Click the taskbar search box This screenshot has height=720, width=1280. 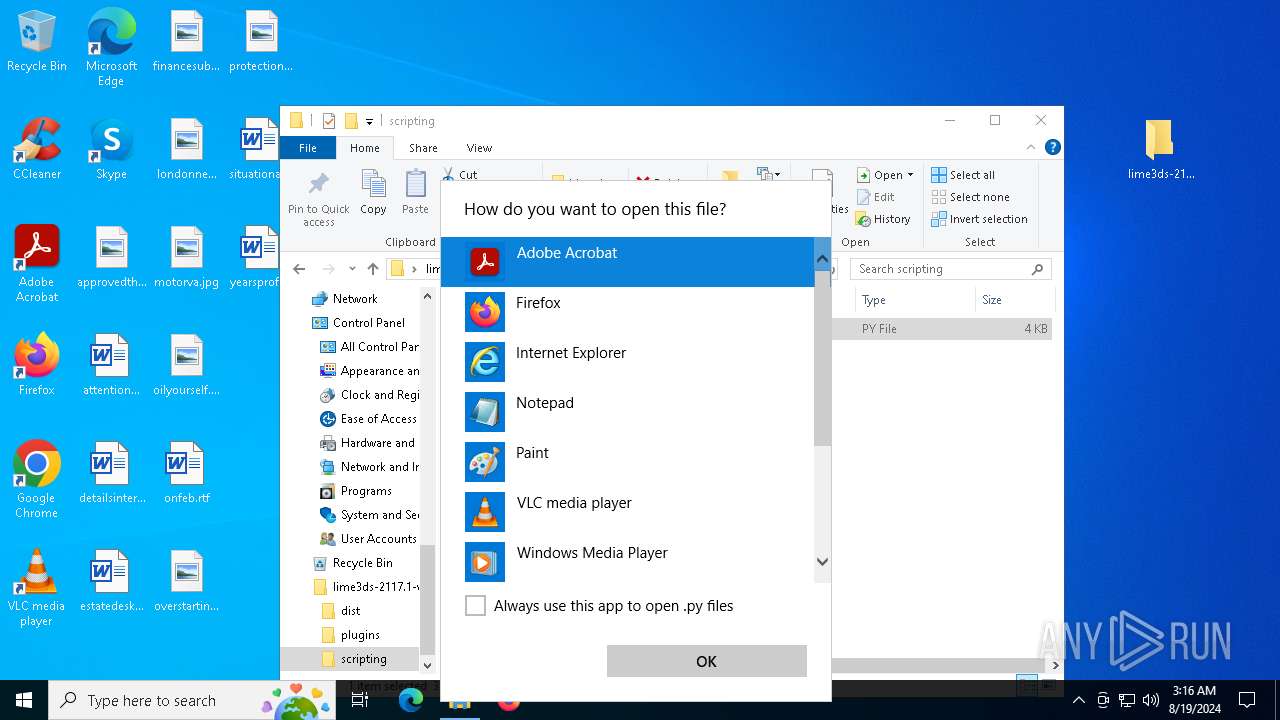tap(191, 700)
